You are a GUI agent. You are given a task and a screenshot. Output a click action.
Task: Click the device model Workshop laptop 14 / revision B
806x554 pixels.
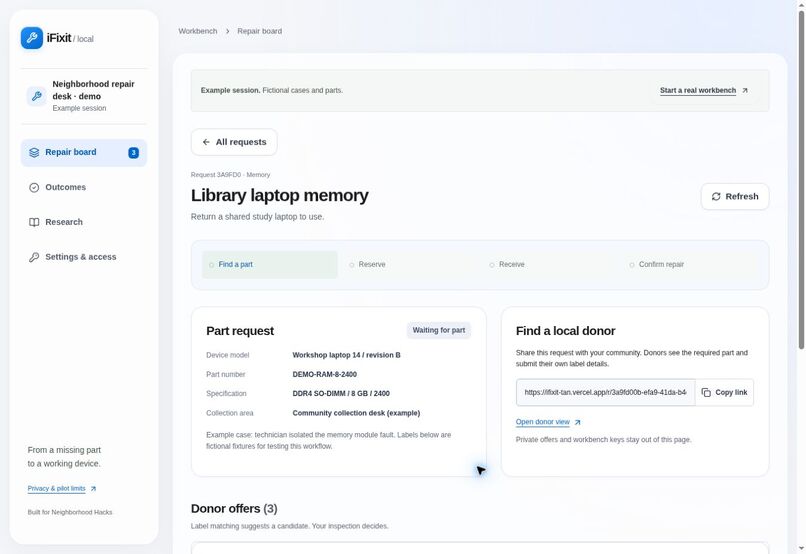346,355
